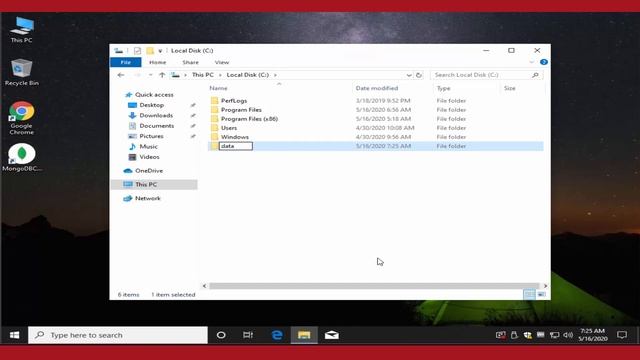Open the clock showing 7:25 AM
The height and width of the screenshot is (360, 640).
593,335
